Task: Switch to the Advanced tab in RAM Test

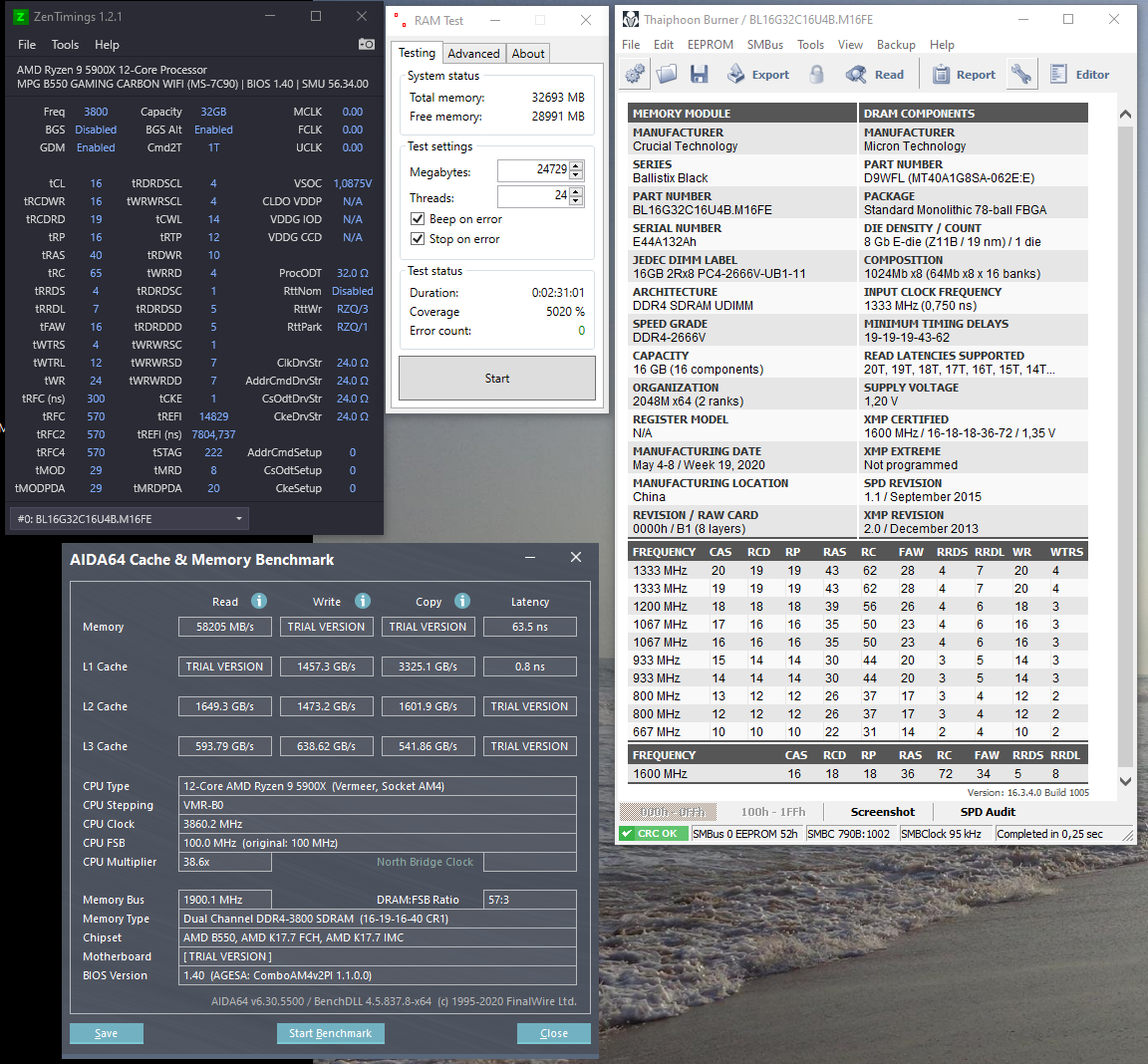Action: [473, 54]
